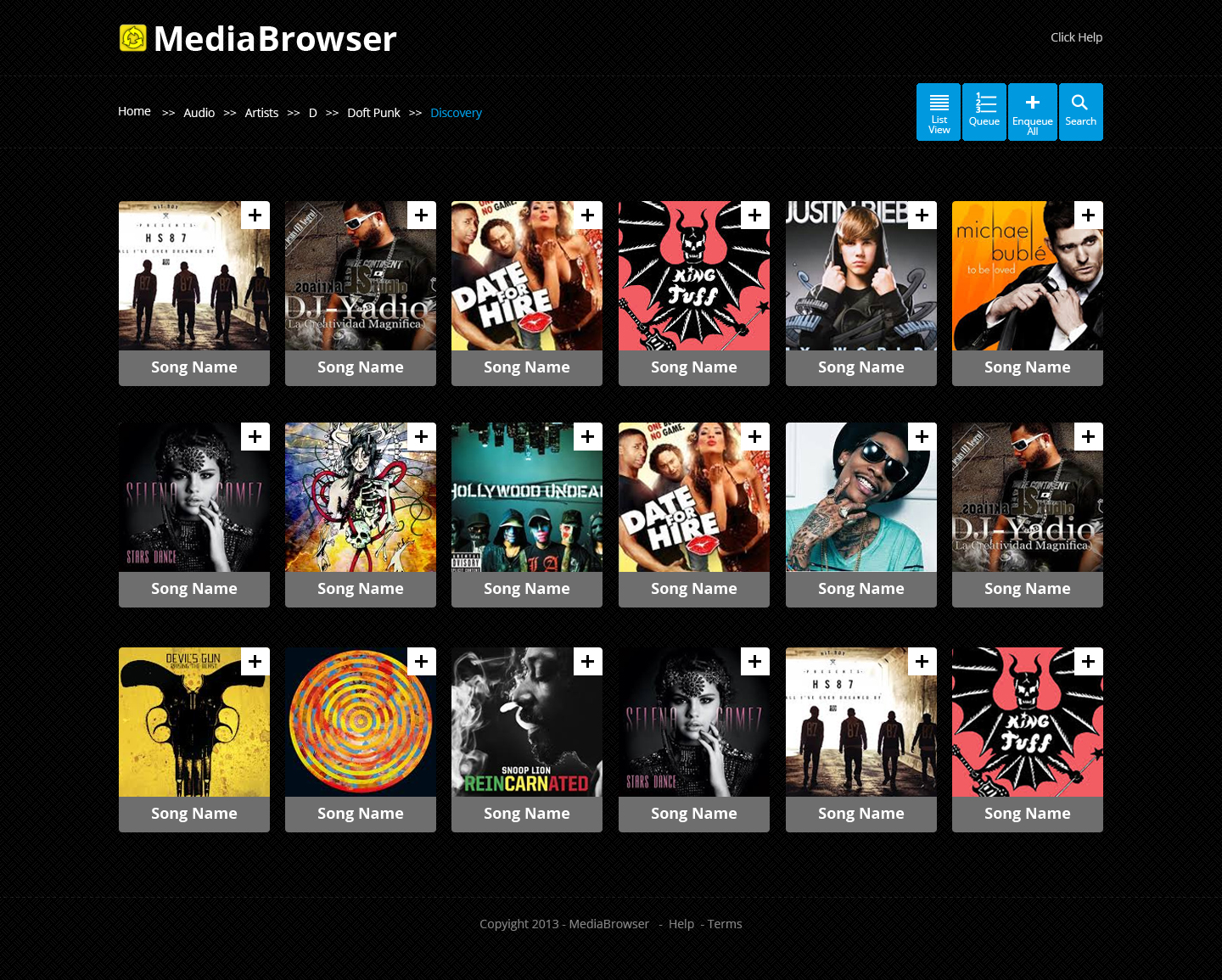
Task: Click the Discovery breadcrumb
Action: pos(456,113)
